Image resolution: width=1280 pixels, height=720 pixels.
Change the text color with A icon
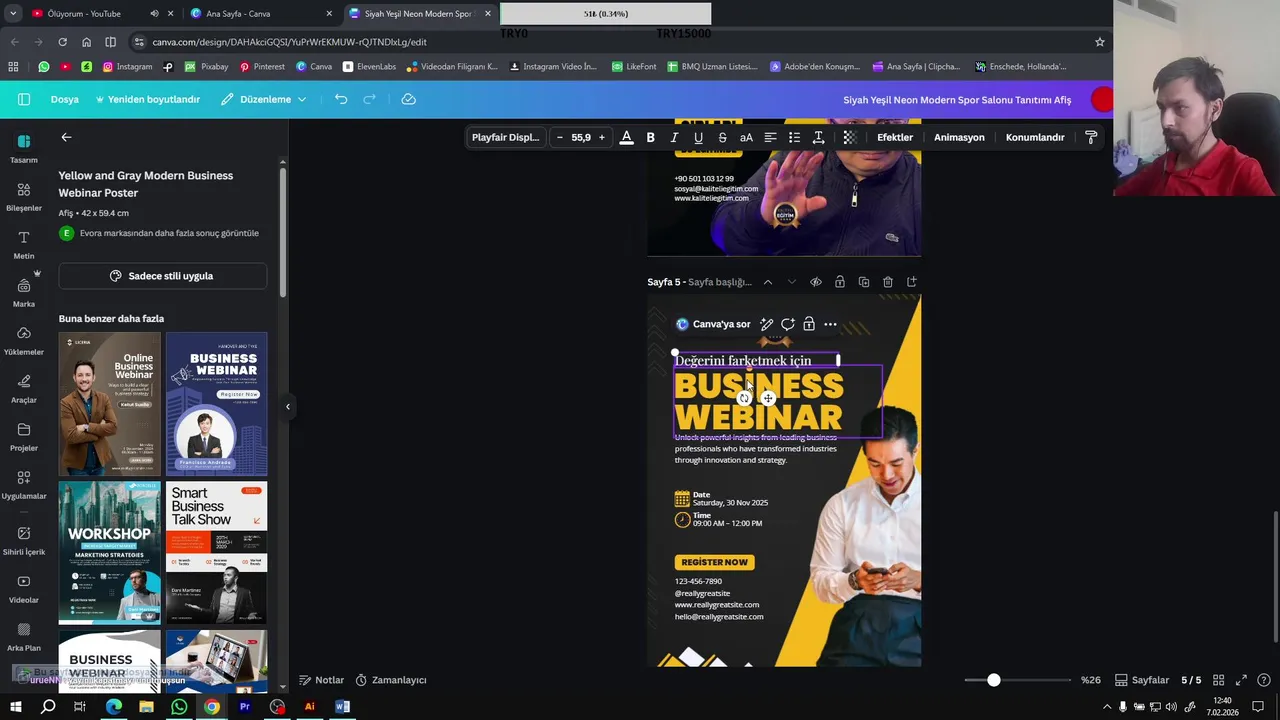point(626,137)
